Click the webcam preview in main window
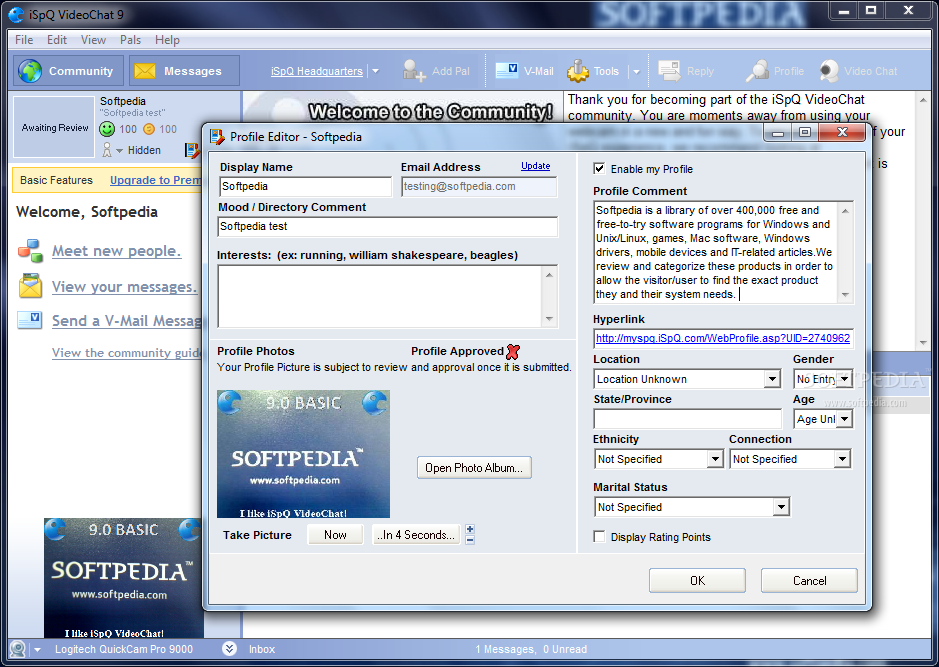Image resolution: width=939 pixels, height=667 pixels. 123,578
